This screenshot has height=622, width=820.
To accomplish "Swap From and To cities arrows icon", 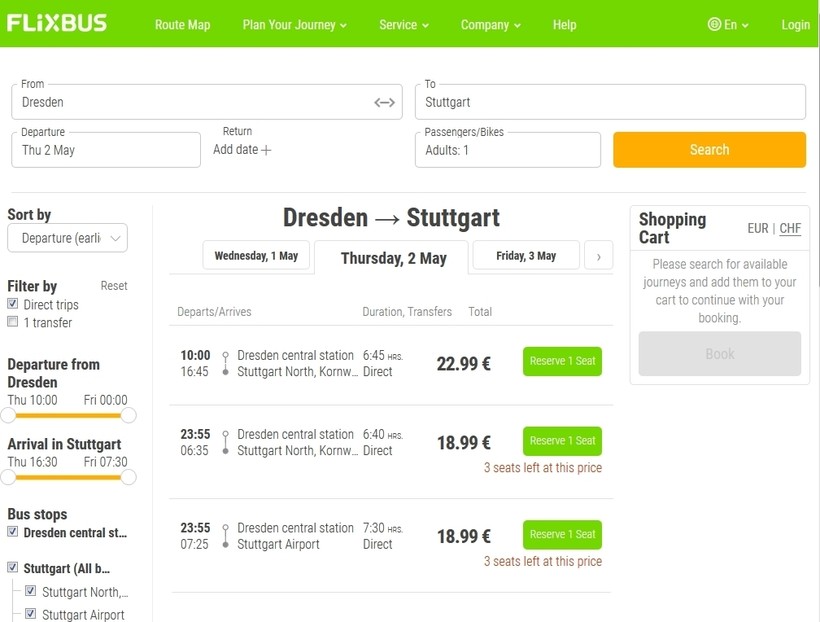I will (385, 102).
